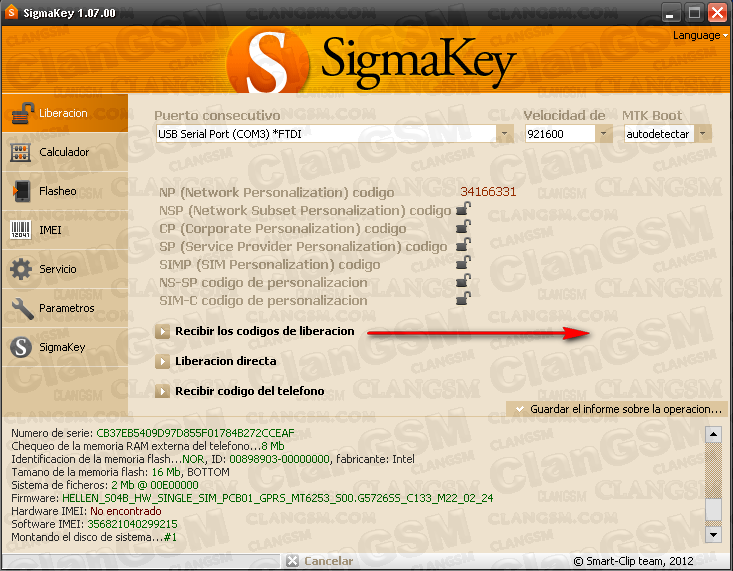Click Software IMEI 356821040299215

[x=94, y=524]
